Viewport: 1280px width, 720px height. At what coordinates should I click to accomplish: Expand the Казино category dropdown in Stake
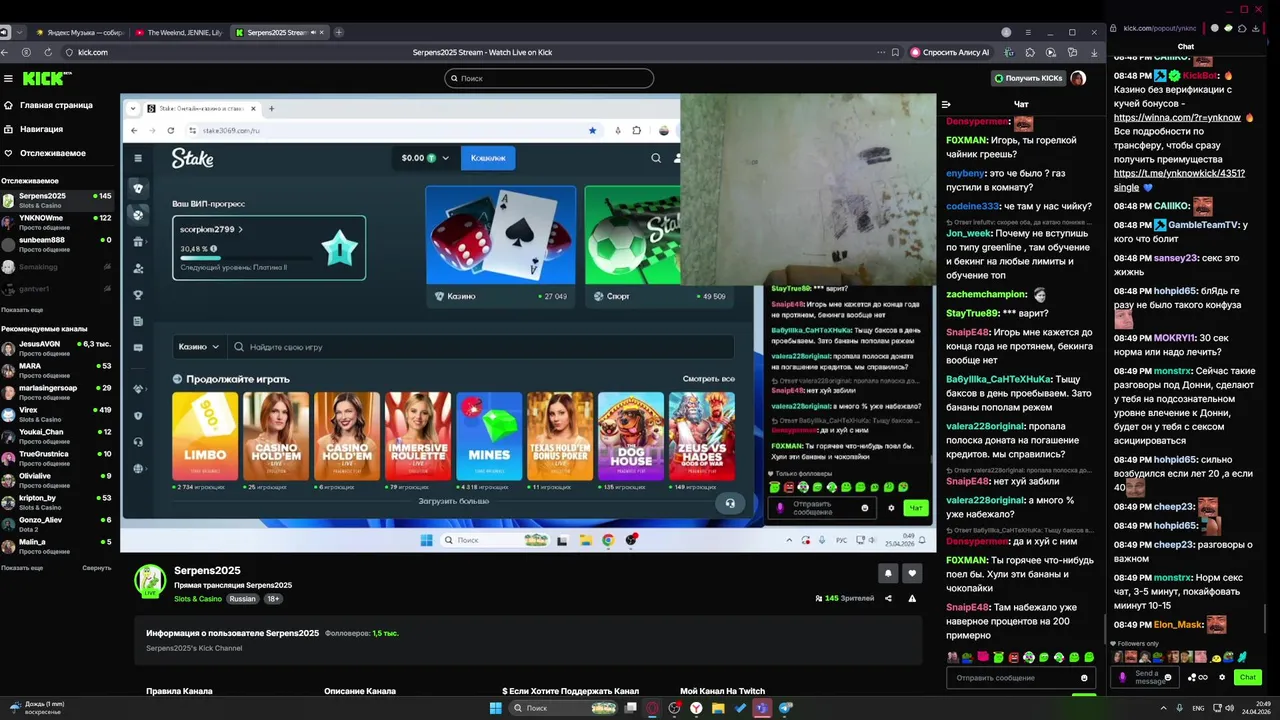coord(199,347)
